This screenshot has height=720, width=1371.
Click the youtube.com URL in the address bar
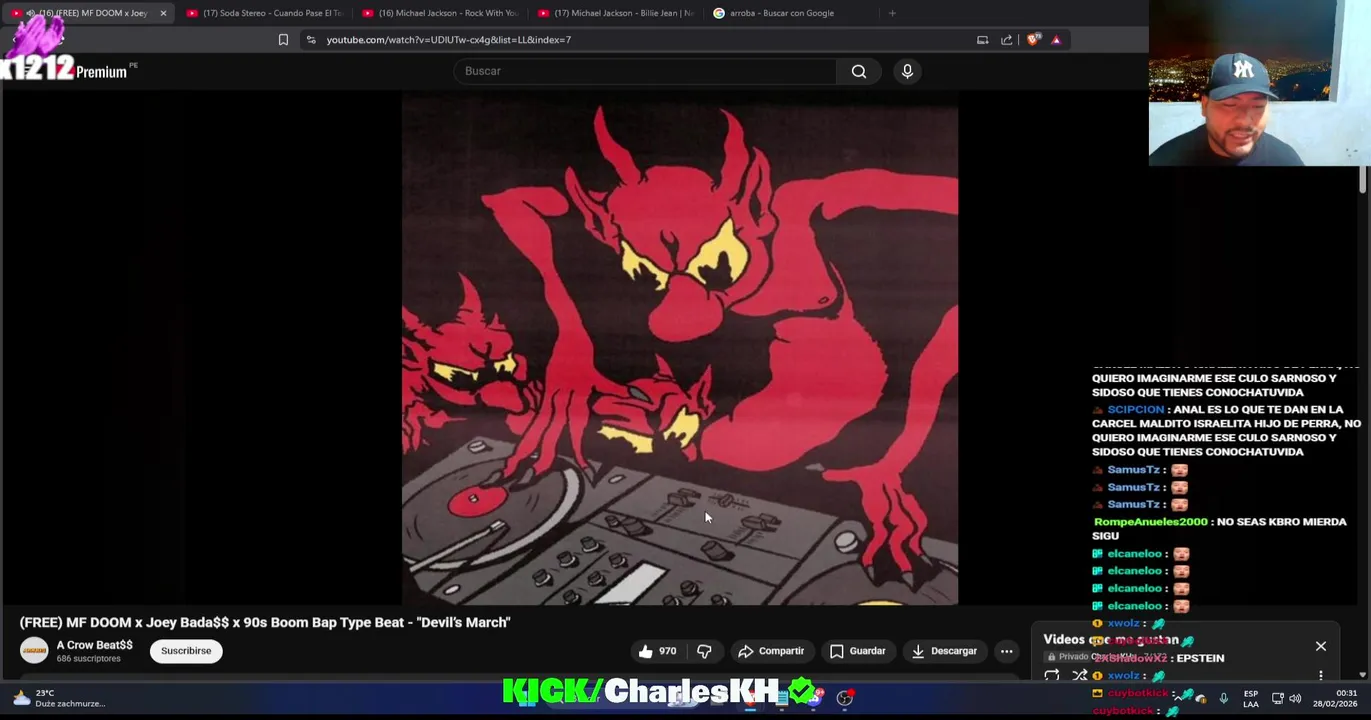[448, 40]
